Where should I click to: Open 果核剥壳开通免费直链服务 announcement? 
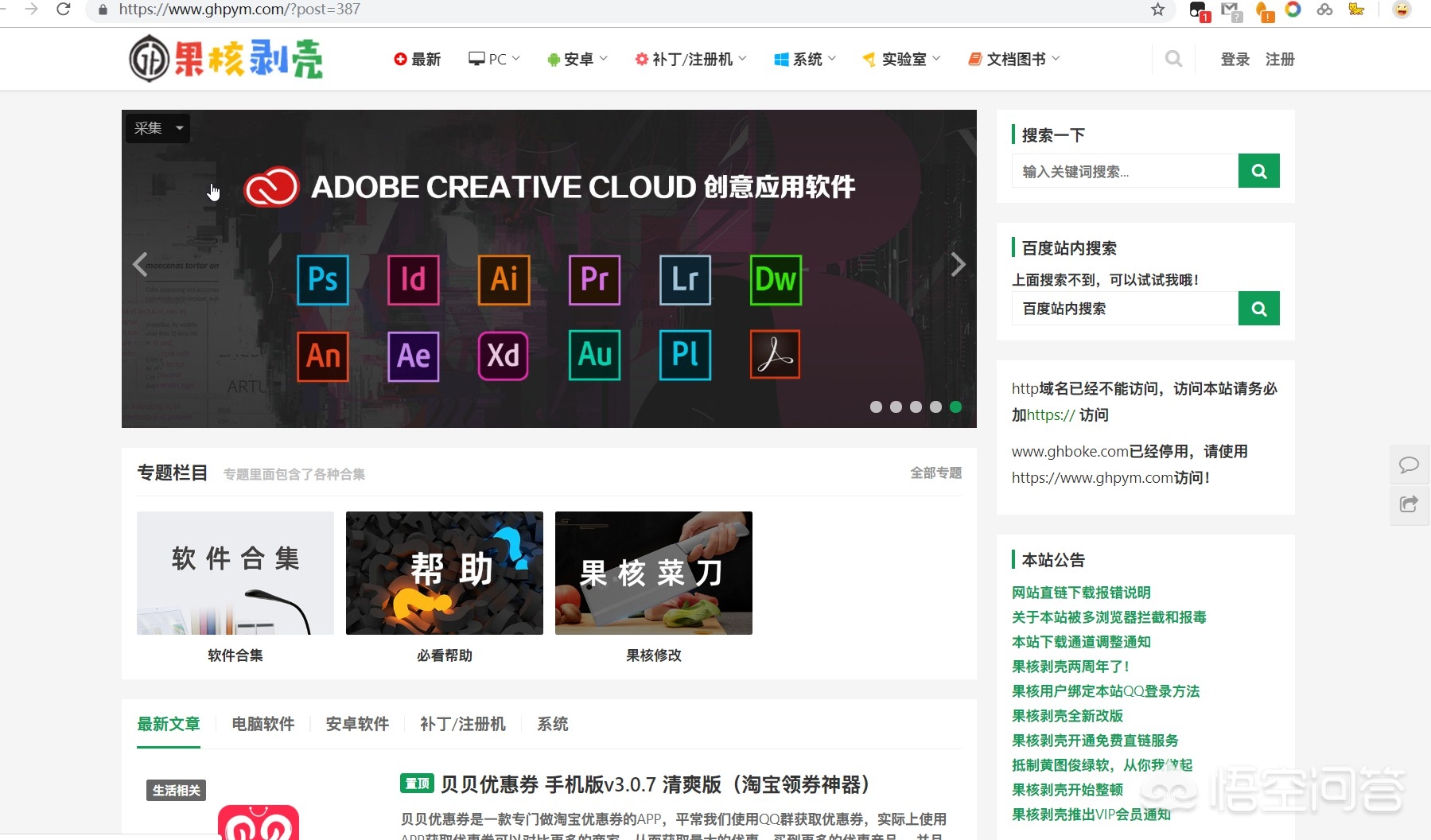click(1095, 741)
